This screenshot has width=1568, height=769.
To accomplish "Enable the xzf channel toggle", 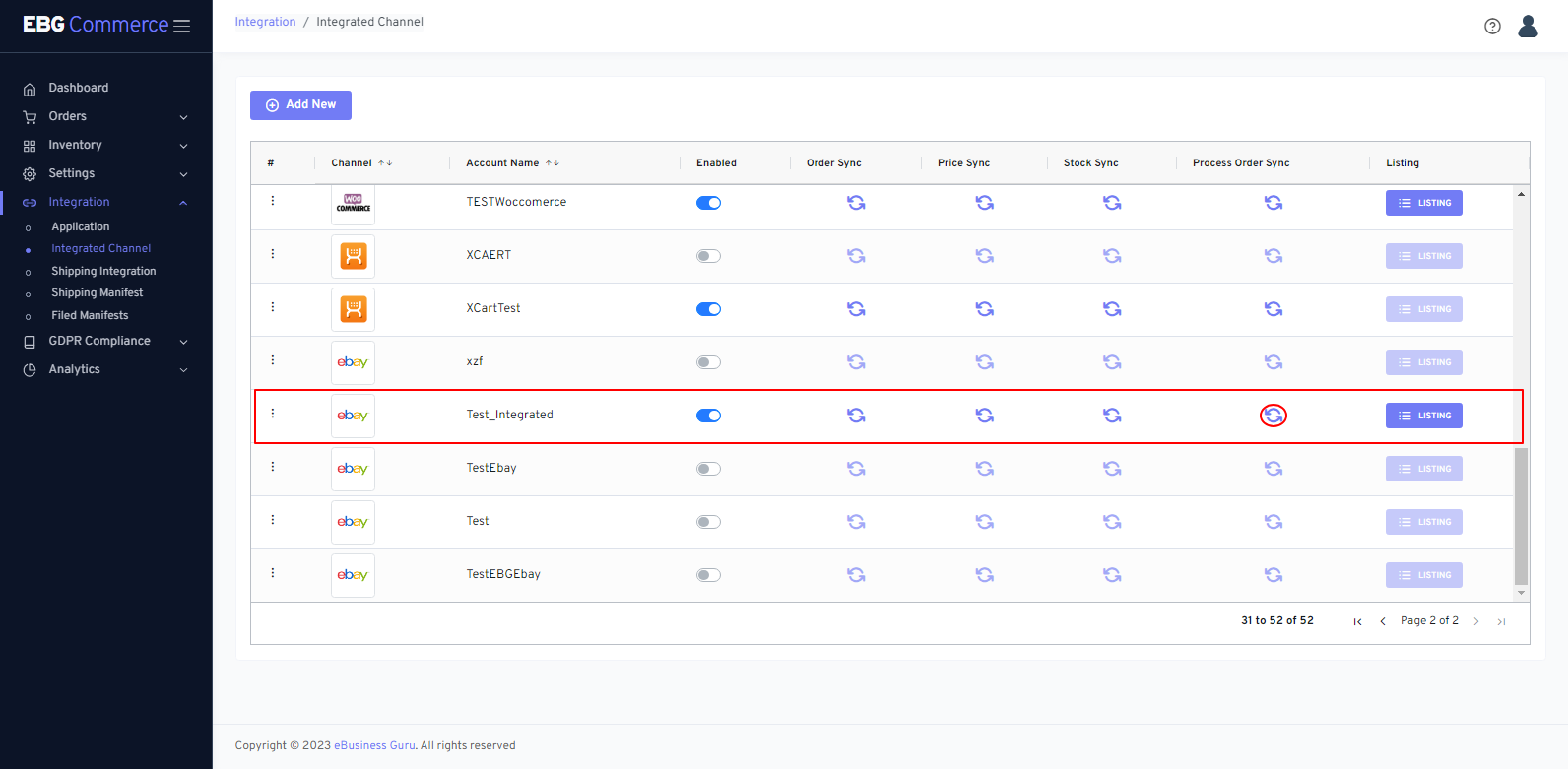I will [x=708, y=362].
